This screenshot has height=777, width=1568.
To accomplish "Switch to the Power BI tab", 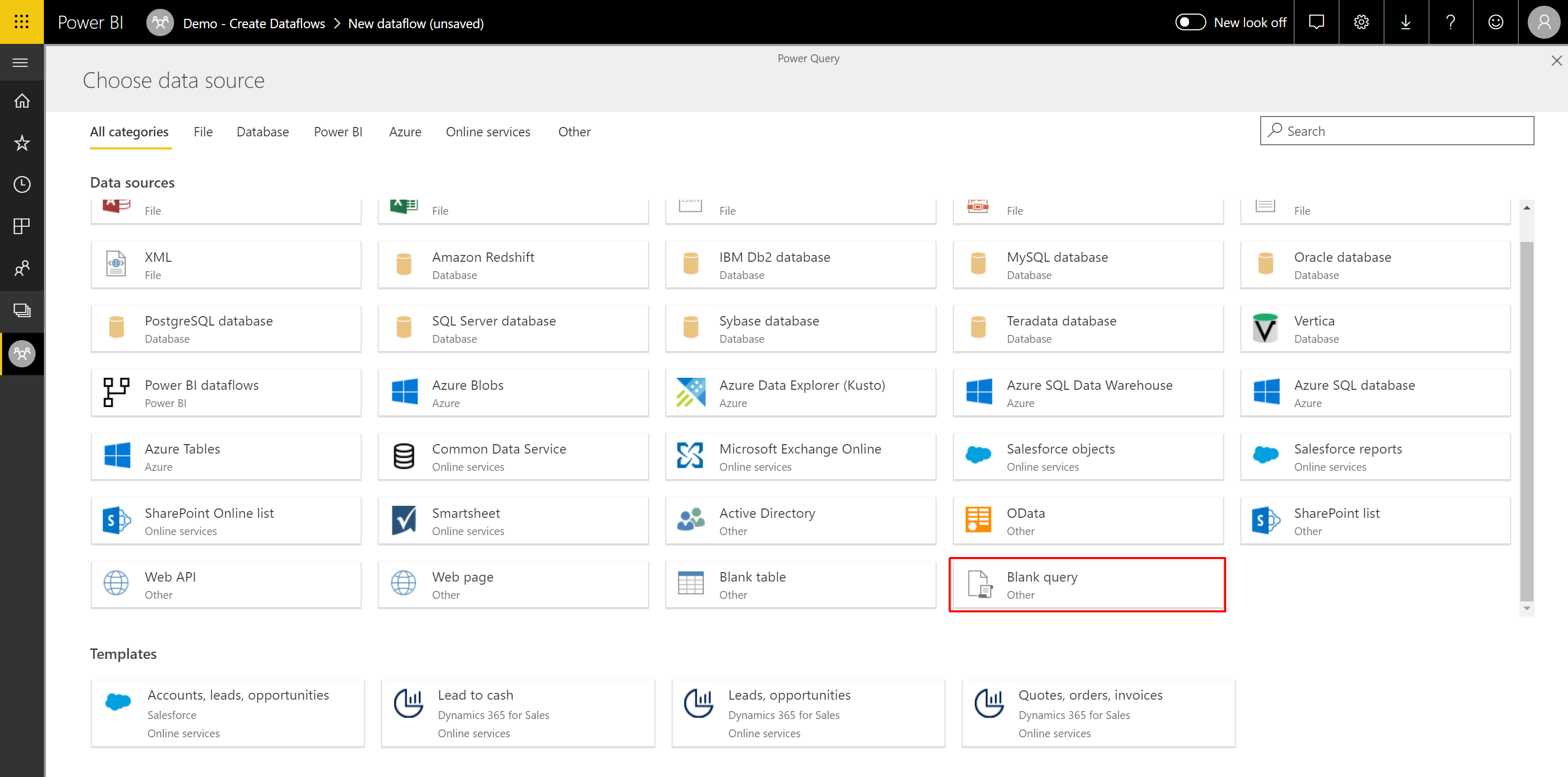I will (x=338, y=132).
